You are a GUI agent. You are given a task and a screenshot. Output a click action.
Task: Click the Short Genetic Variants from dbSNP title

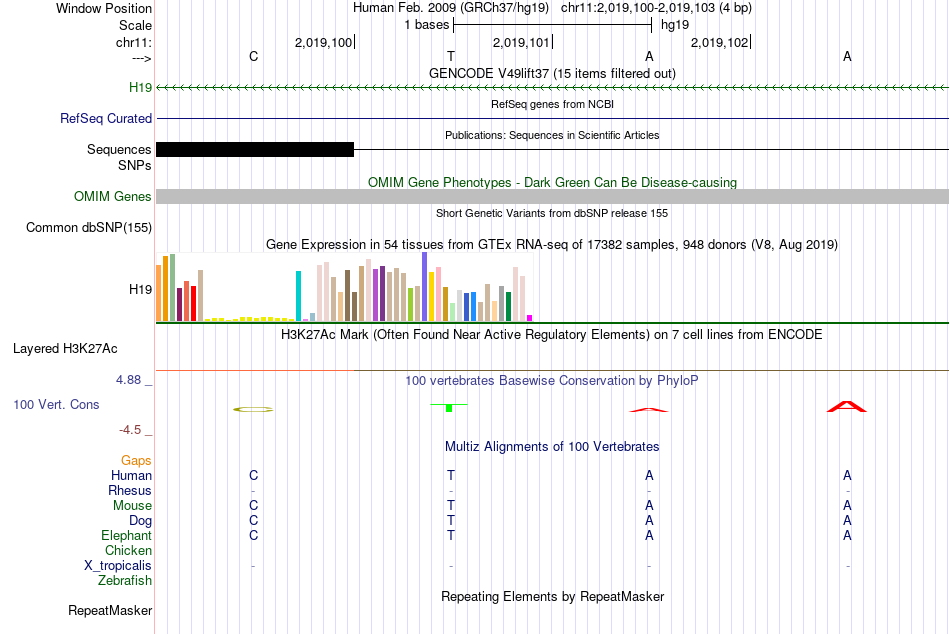coord(552,213)
